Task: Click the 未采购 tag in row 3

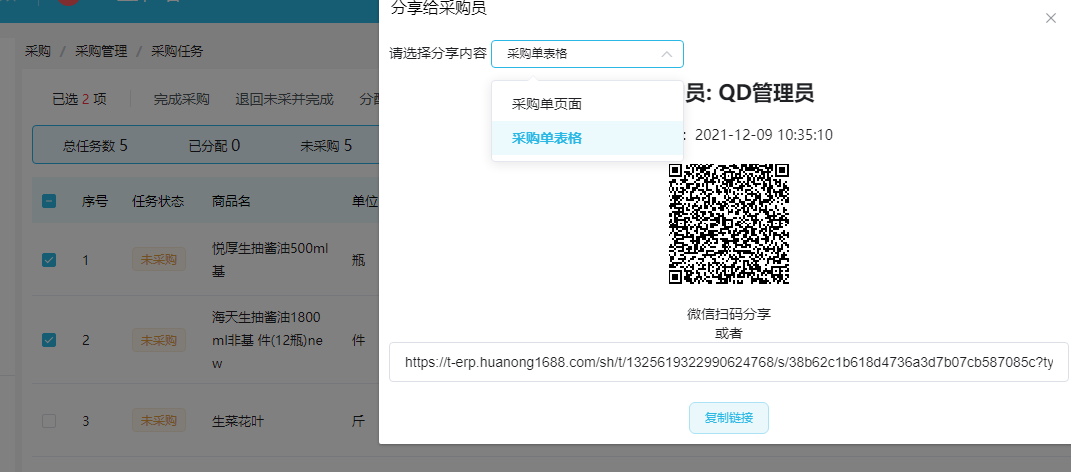Action: click(x=158, y=421)
